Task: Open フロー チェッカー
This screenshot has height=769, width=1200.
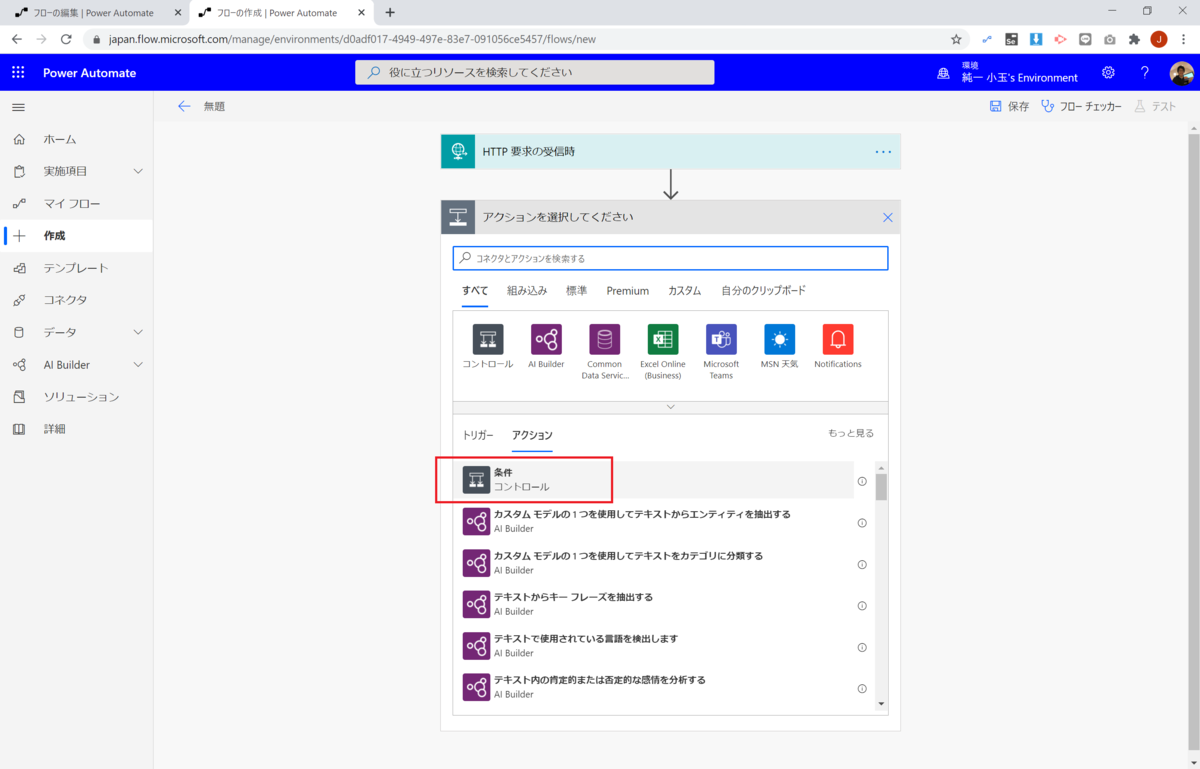Action: 1081,106
